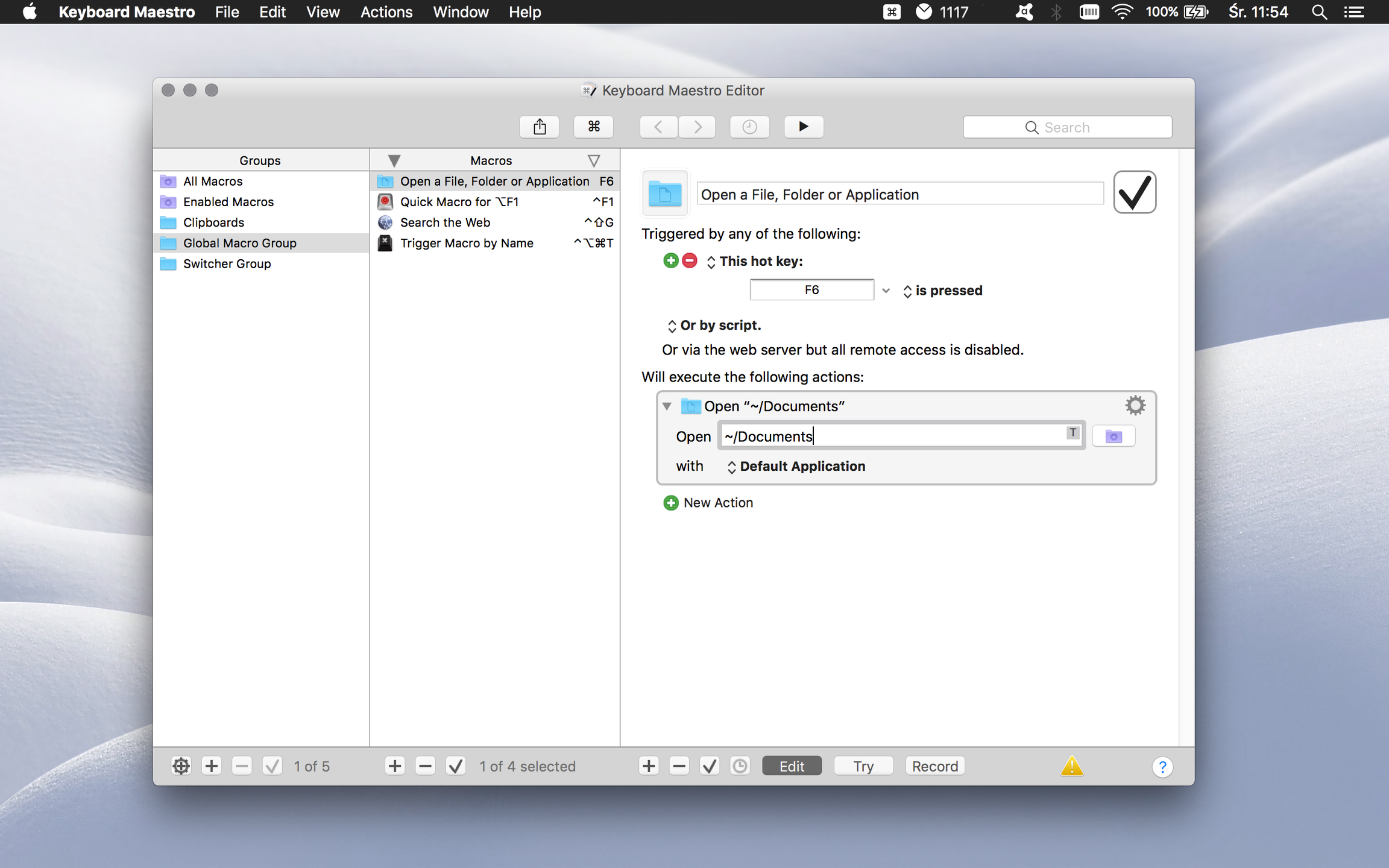The width and height of the screenshot is (1389, 868).
Task: Toggle the large macro enabled checkmark
Action: coord(1134,193)
